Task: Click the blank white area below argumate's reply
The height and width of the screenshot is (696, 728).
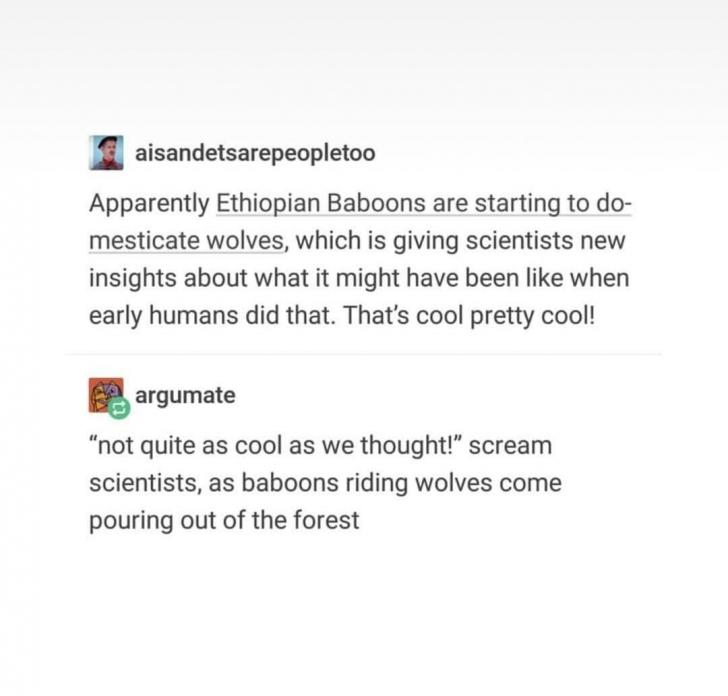Action: click(364, 610)
